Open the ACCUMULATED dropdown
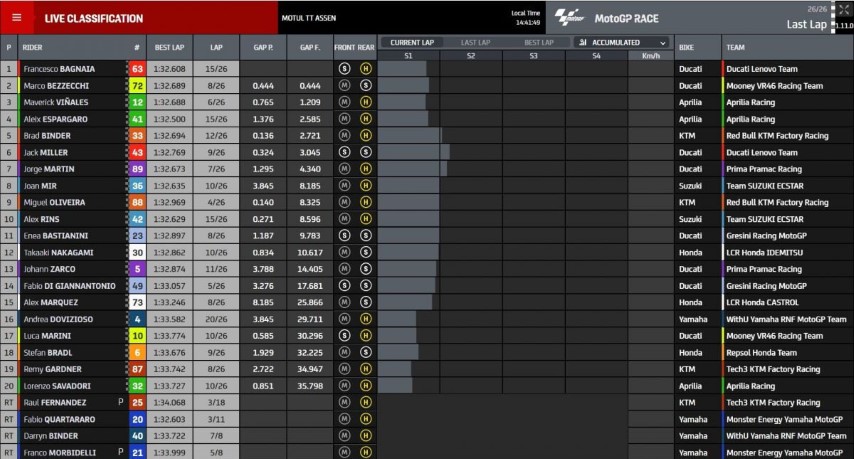Viewport: 854px width, 459px height. pyautogui.click(x=623, y=42)
